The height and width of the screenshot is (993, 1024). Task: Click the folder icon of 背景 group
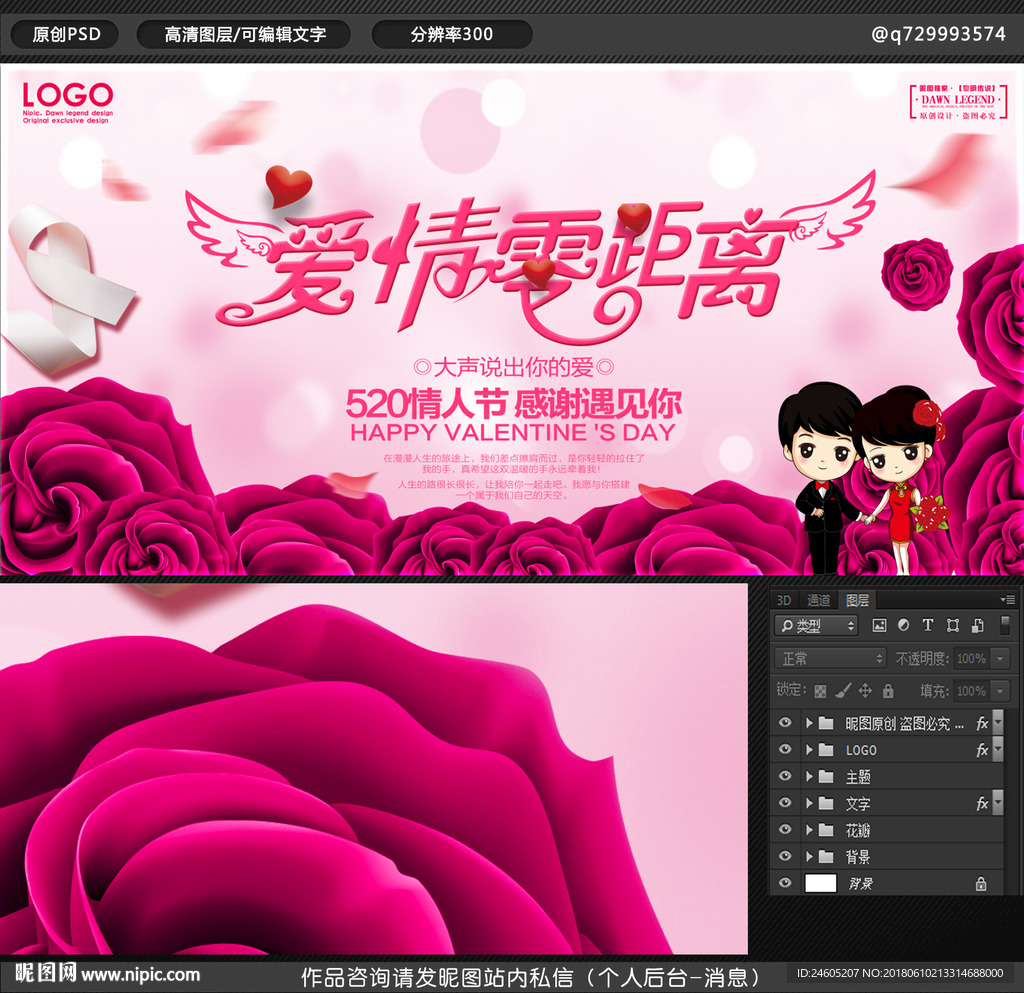click(826, 857)
